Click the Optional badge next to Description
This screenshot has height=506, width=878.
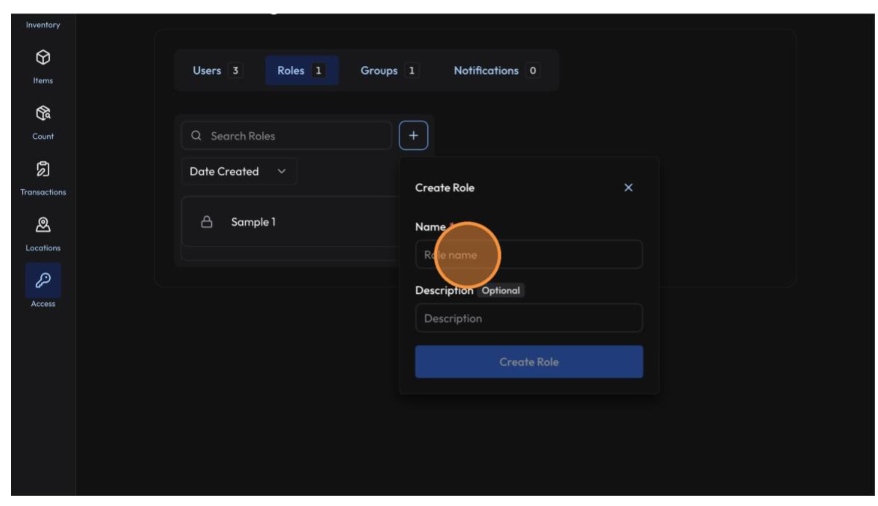(501, 291)
